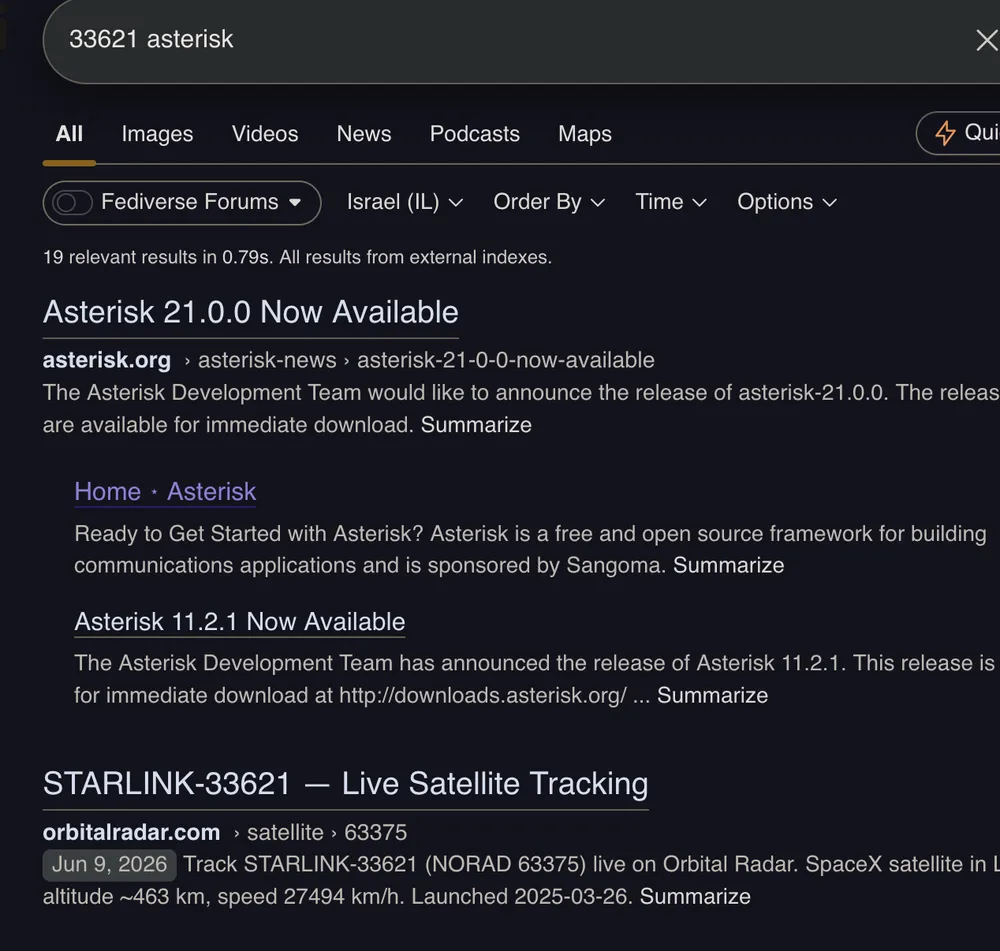Screen dimensions: 1000x951
Task: Open the Podcasts tab
Action: [474, 134]
